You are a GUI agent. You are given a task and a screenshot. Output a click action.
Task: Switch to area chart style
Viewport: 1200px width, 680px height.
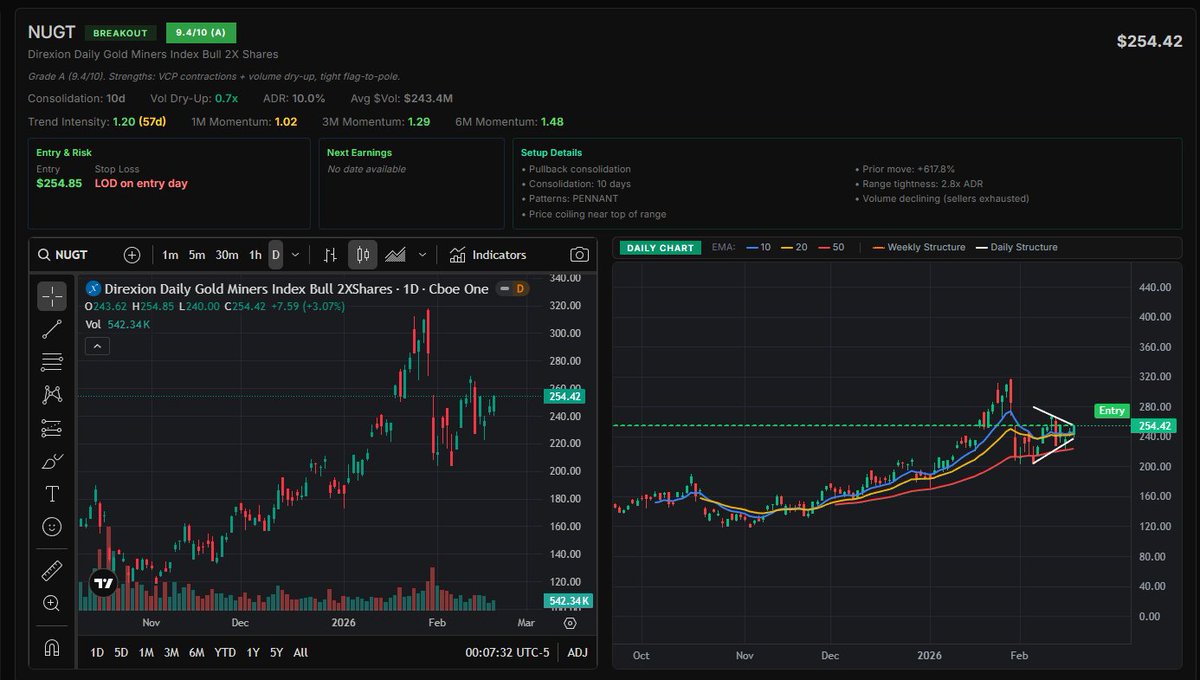[396, 255]
